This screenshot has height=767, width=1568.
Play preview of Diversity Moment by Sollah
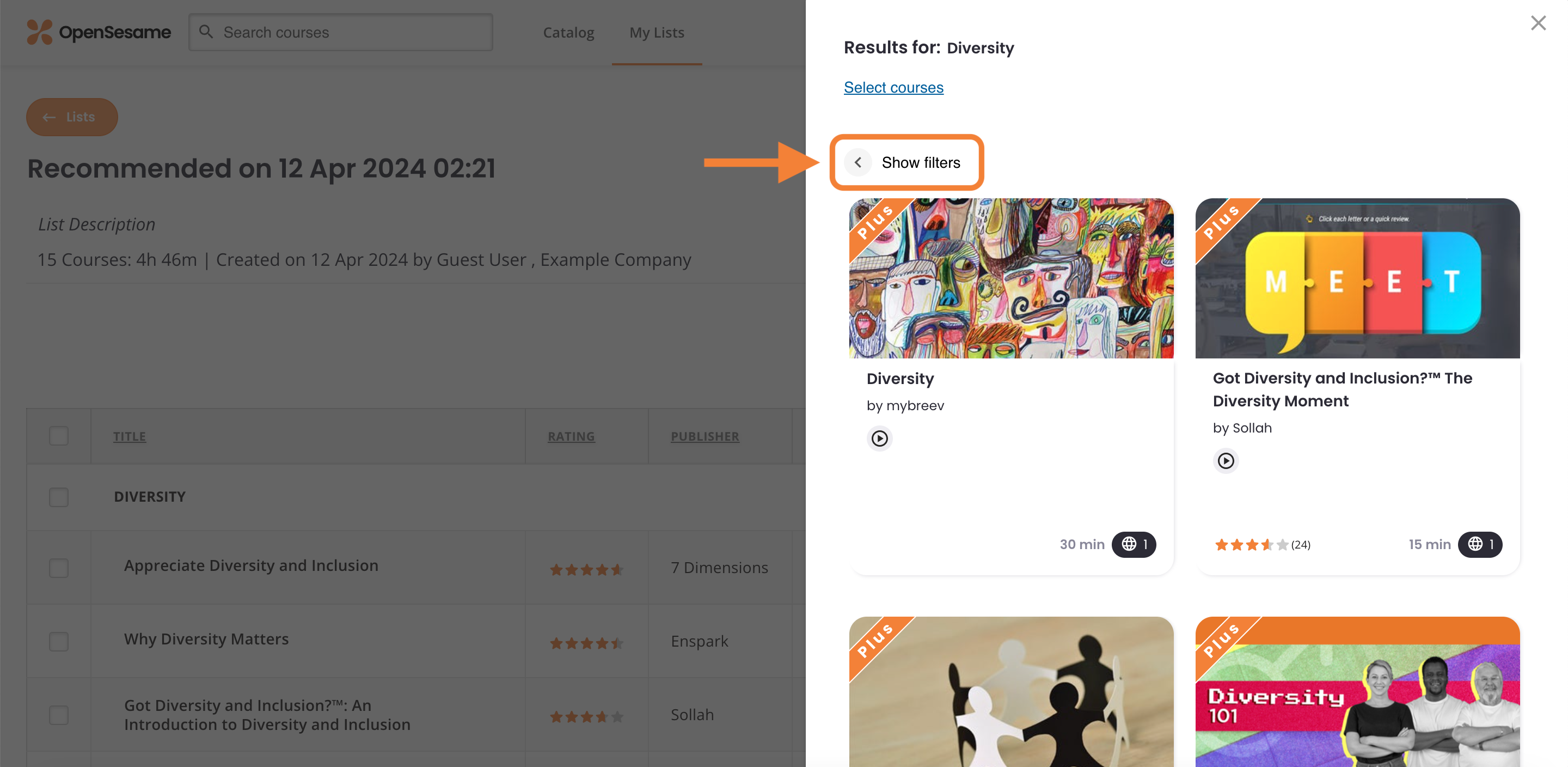pos(1226,460)
